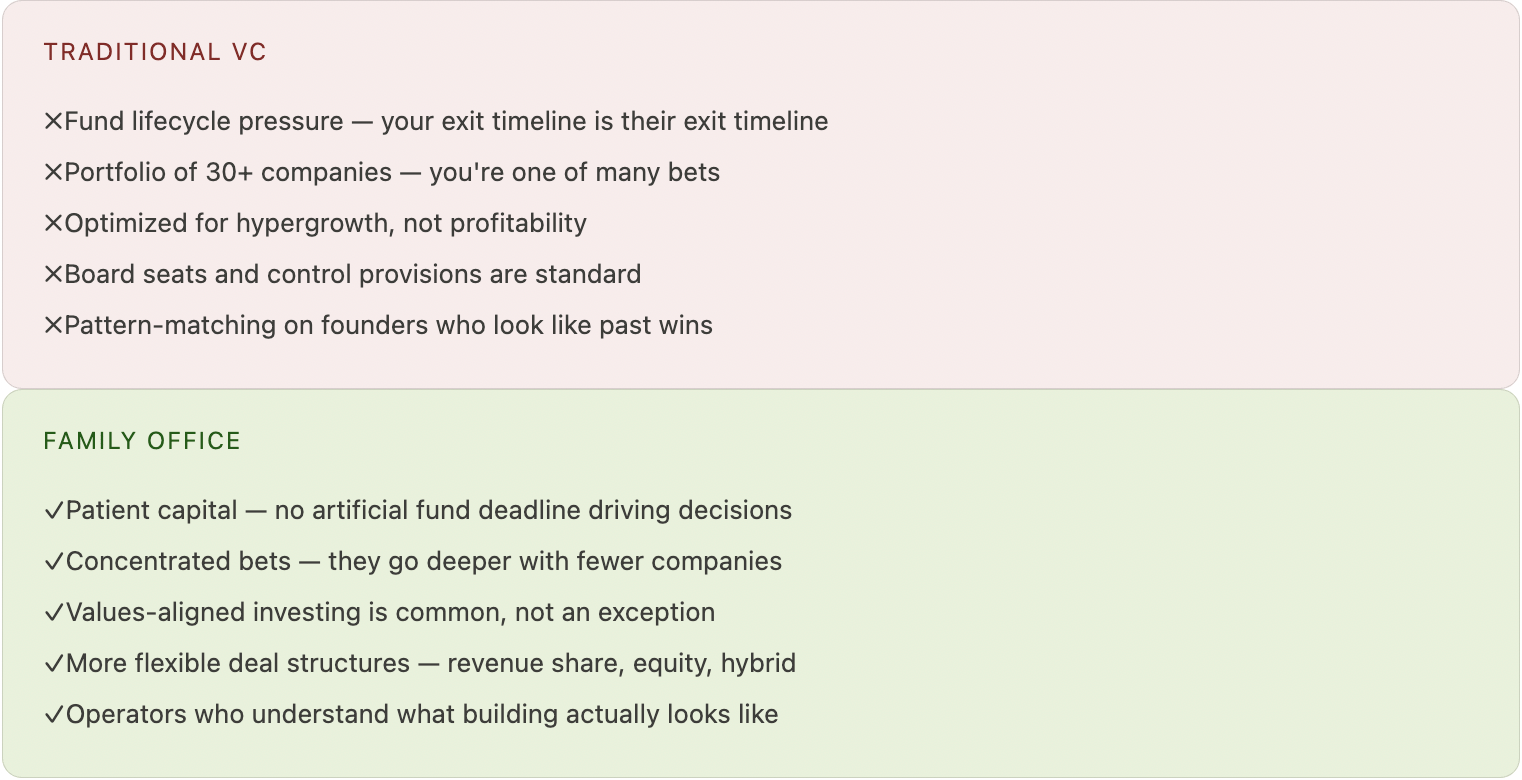Viewport: 1522px width, 780px height.
Task: Click the checkmark beside Patient capital
Action: 54,511
